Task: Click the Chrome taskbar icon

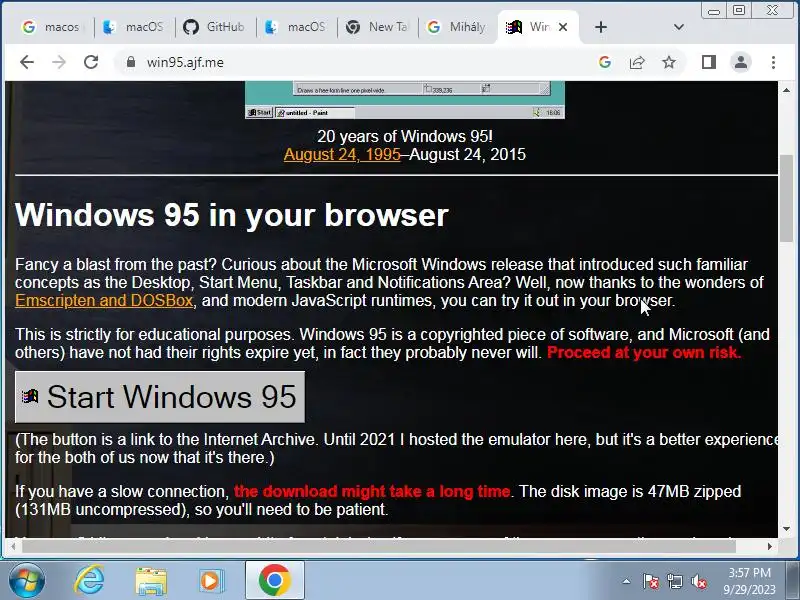Action: (x=274, y=581)
